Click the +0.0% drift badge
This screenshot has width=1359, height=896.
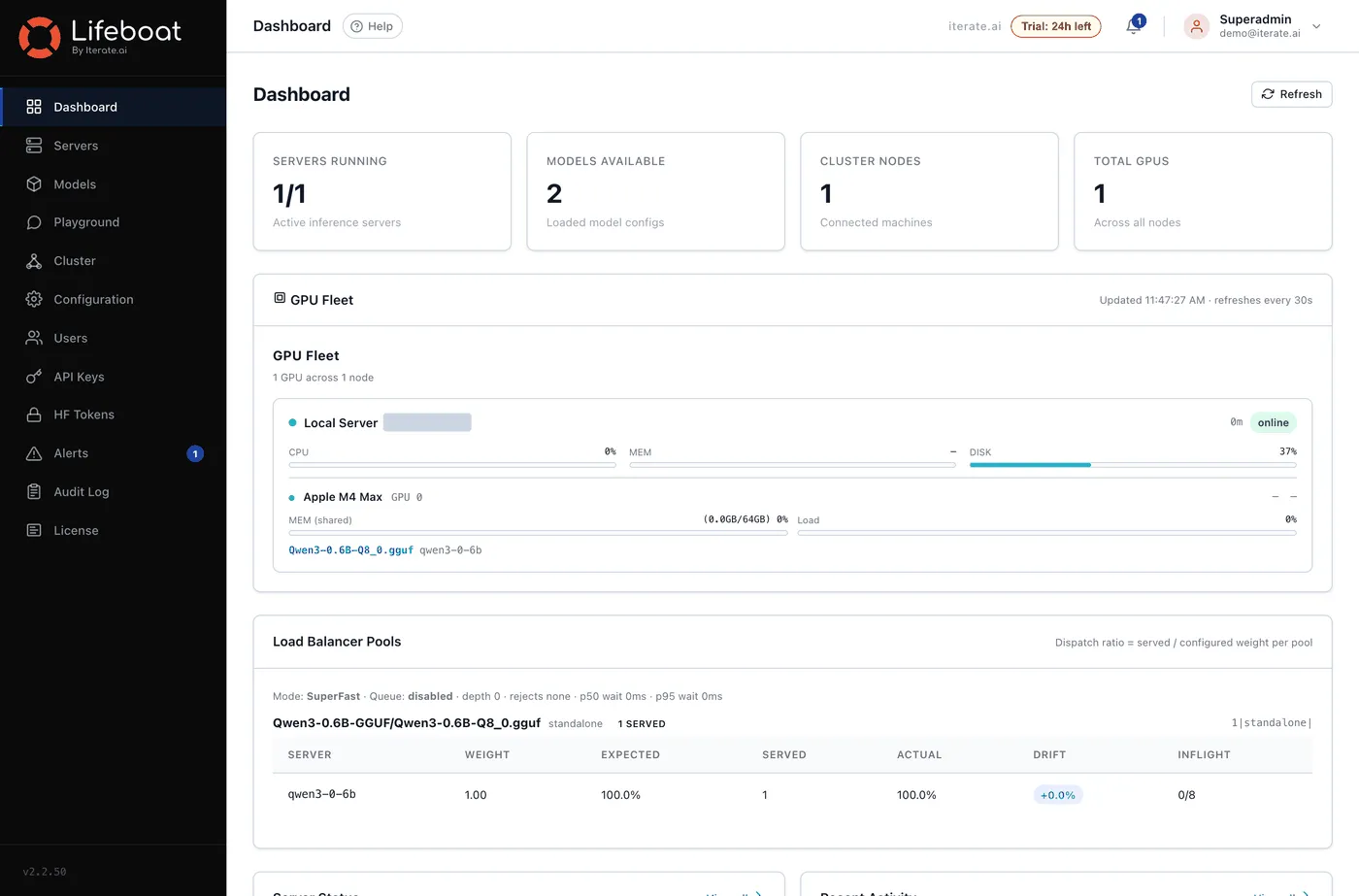(1057, 795)
